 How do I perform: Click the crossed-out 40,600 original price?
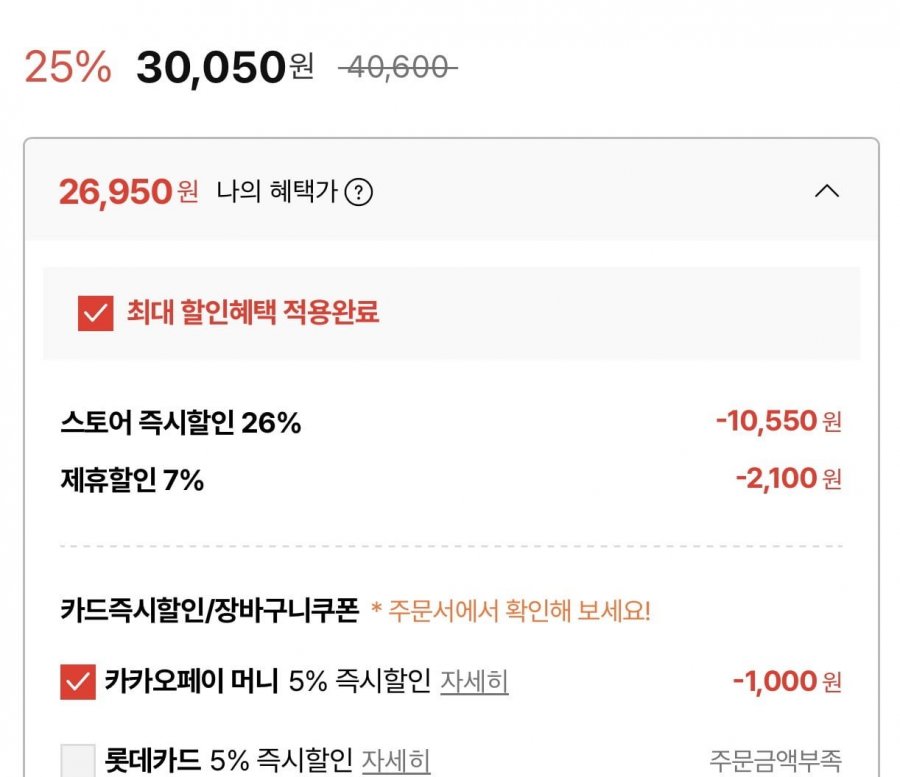tap(397, 67)
